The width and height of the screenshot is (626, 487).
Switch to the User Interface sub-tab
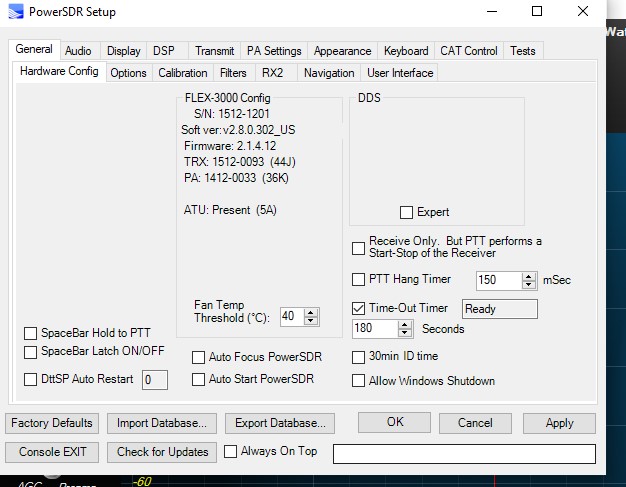[x=400, y=73]
